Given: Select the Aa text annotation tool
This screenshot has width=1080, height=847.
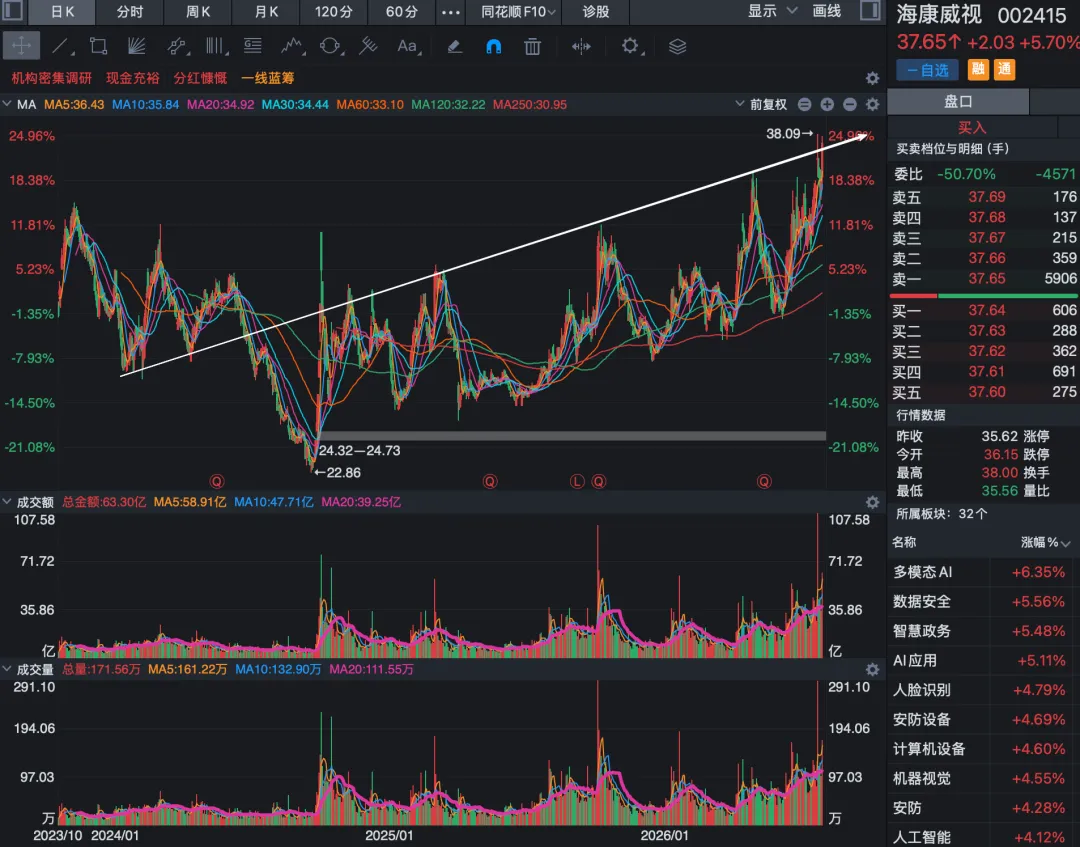Looking at the screenshot, I should click(x=408, y=46).
